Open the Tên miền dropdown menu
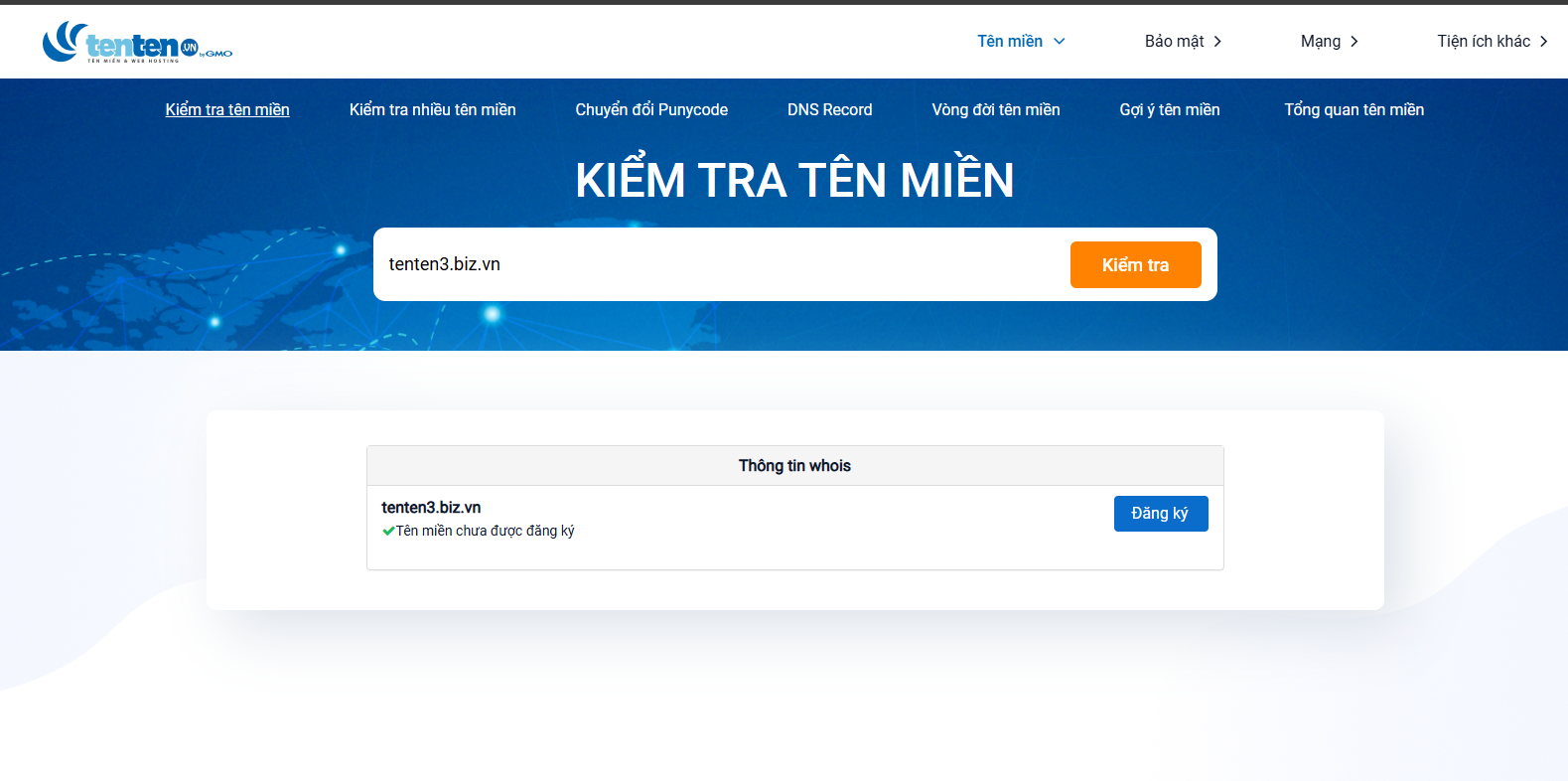 coord(1021,41)
